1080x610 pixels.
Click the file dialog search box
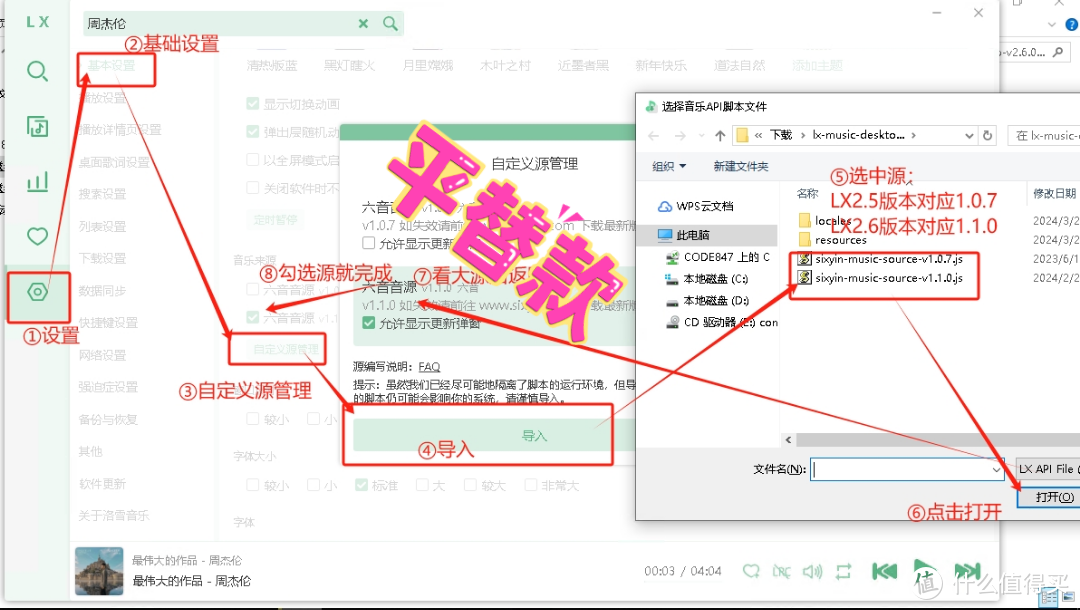(x=1043, y=136)
